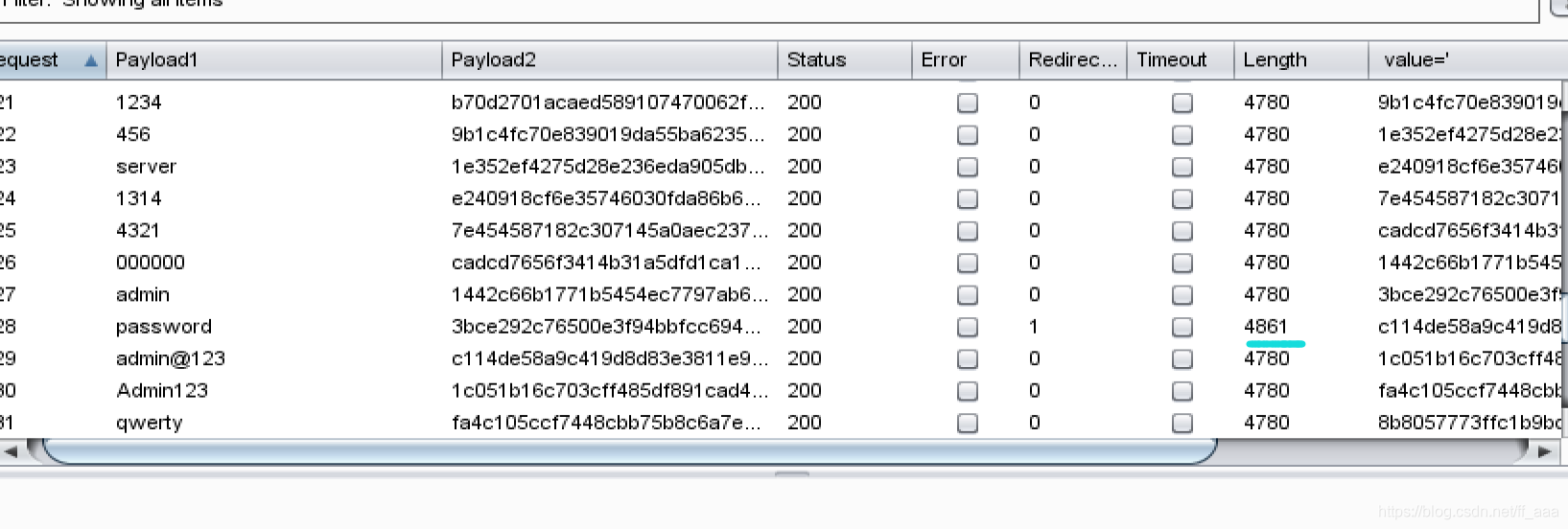Viewport: 1568px width, 529px height.
Task: Sort by the Payload1 column header
Action: (x=273, y=59)
